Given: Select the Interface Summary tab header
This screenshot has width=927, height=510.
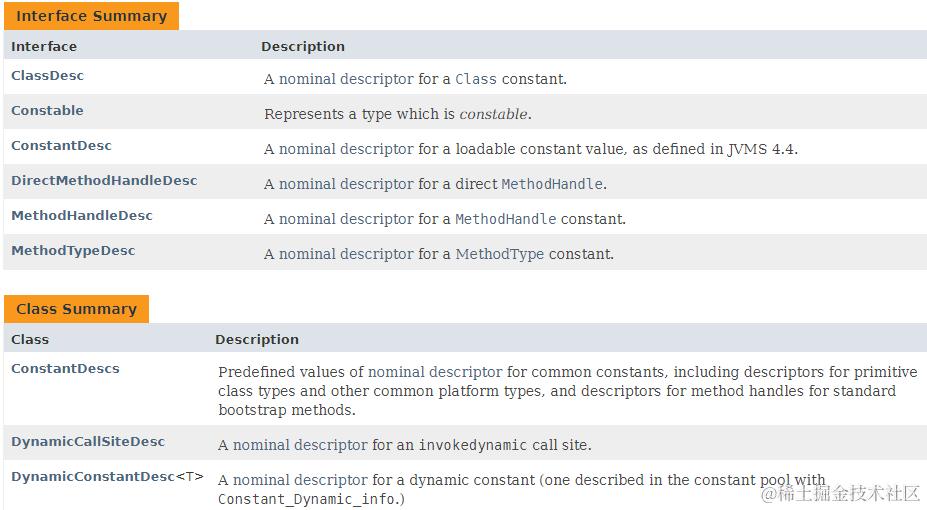Looking at the screenshot, I should pyautogui.click(x=91, y=16).
